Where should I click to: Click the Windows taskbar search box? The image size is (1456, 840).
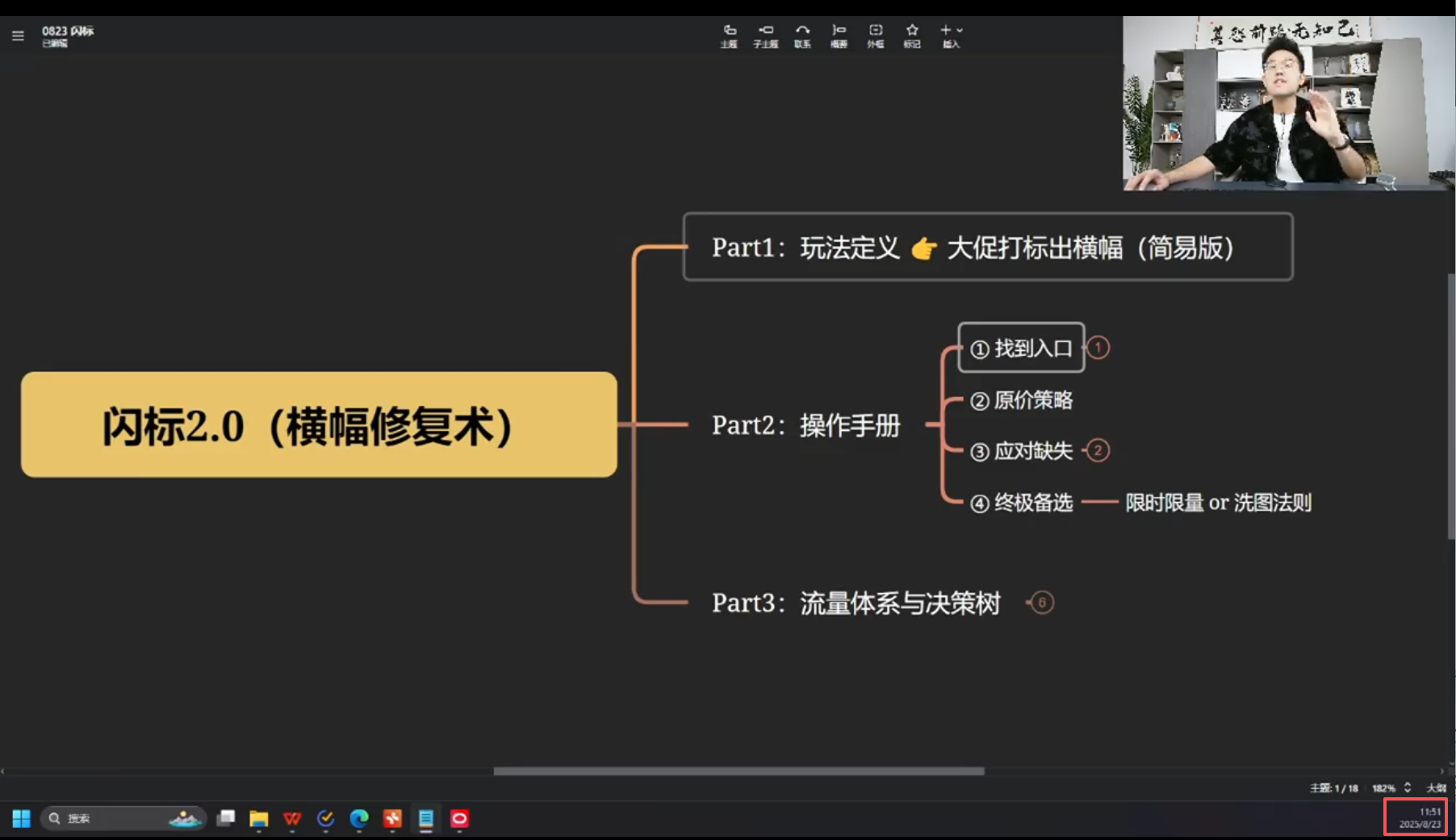(121, 819)
